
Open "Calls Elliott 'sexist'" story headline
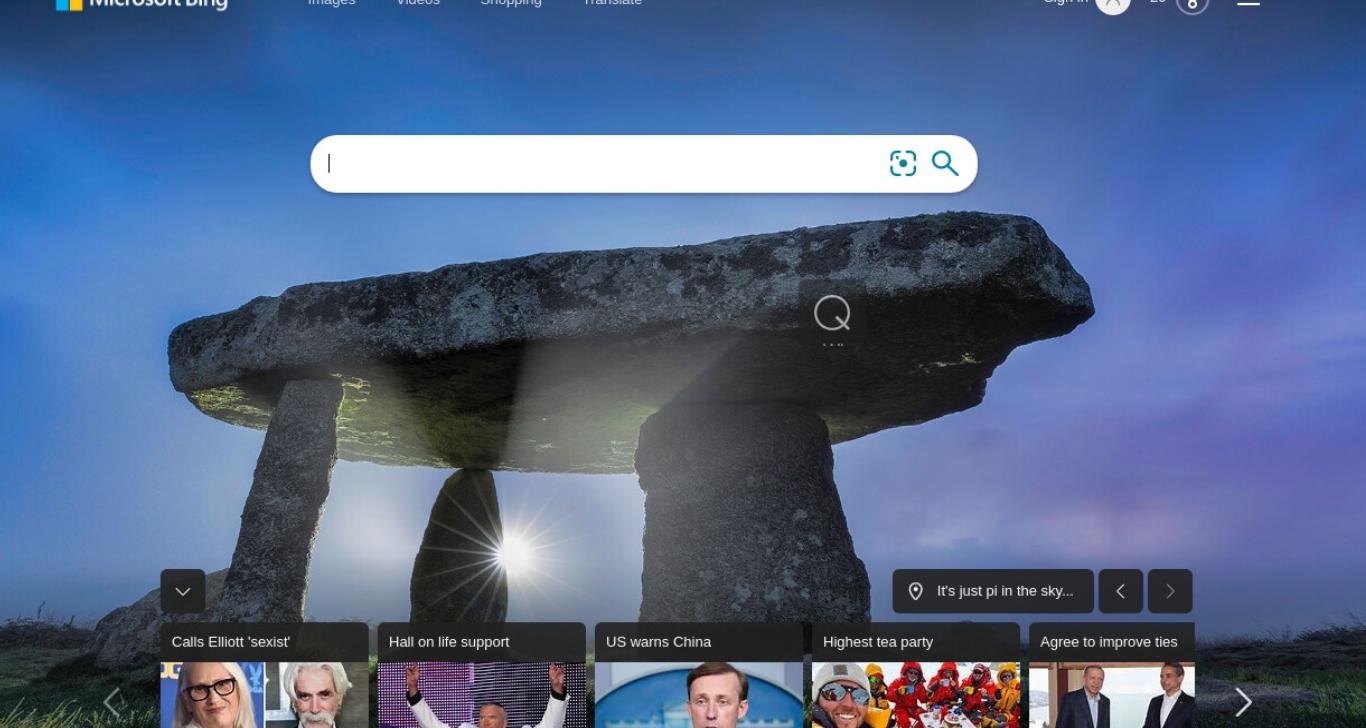click(x=231, y=642)
